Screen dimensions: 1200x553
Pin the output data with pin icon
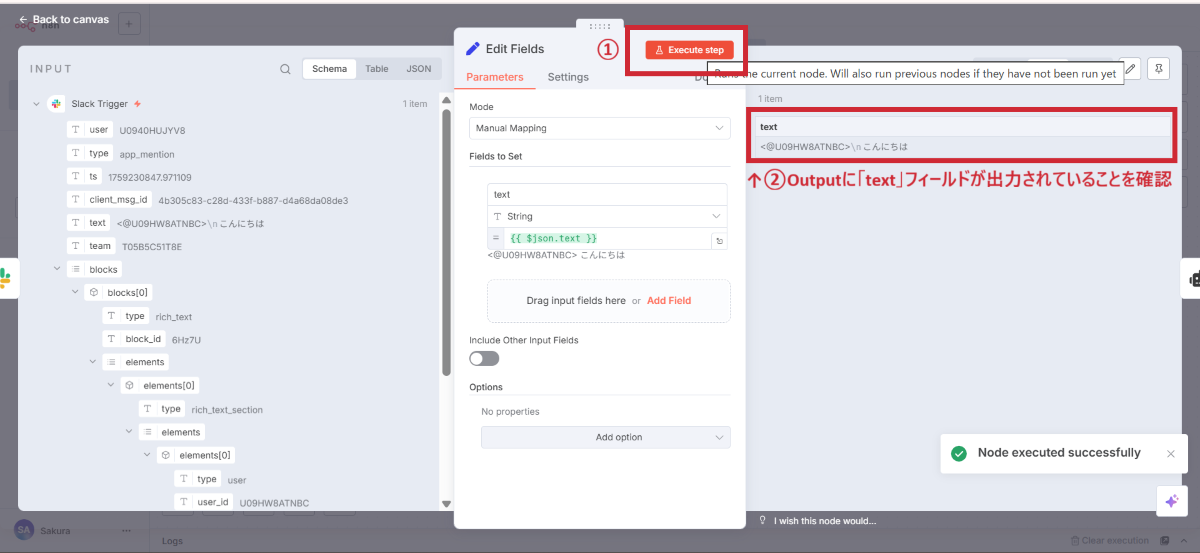click(x=1159, y=68)
